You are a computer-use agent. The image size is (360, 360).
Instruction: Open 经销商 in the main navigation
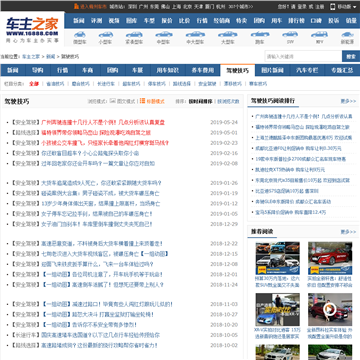(x=222, y=21)
